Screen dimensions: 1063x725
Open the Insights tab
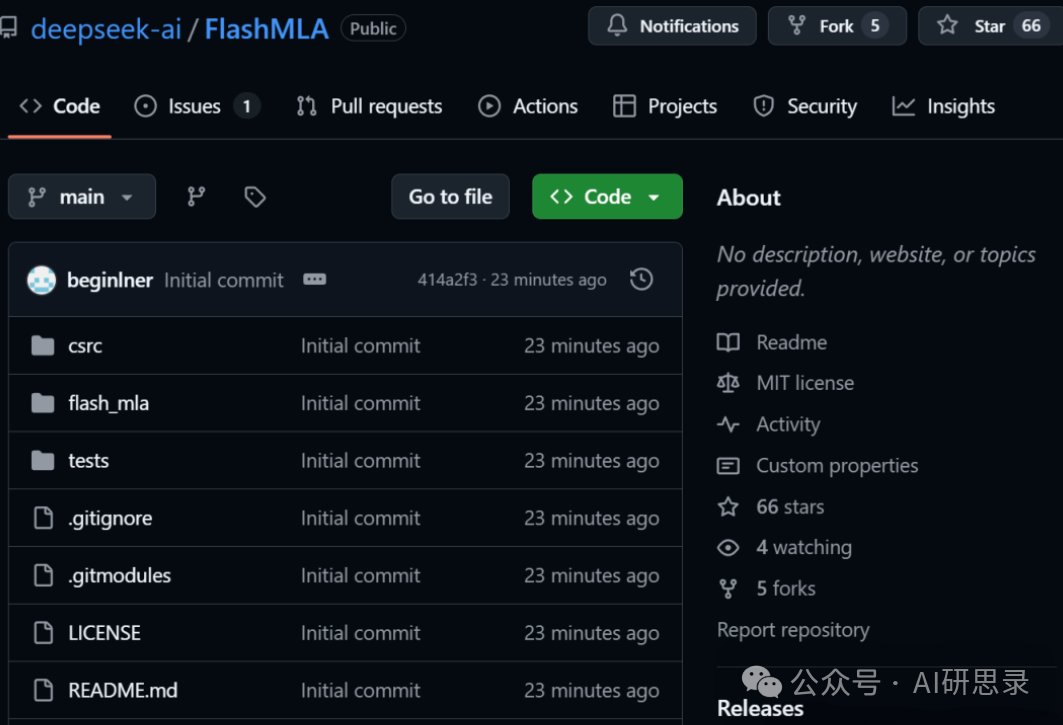point(943,106)
